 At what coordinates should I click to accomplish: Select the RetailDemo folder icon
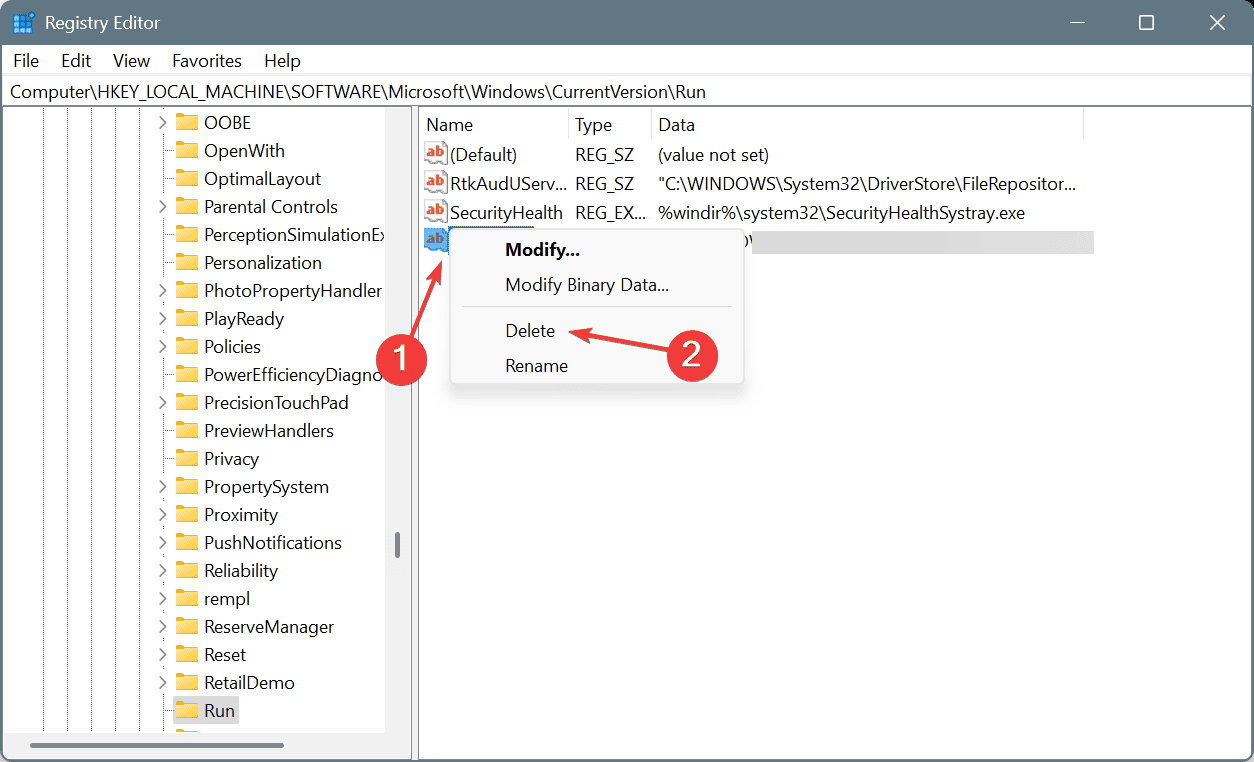point(186,683)
